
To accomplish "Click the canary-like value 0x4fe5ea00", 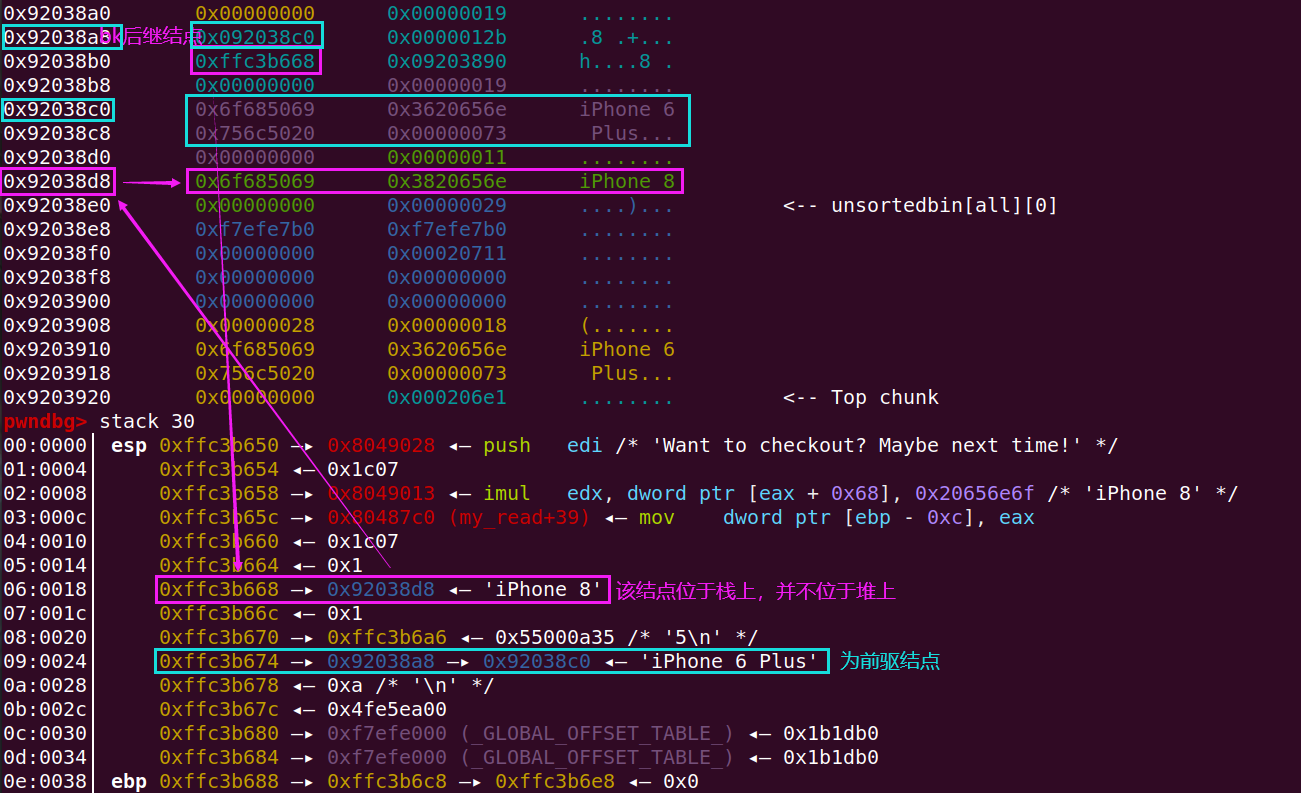I will point(387,710).
